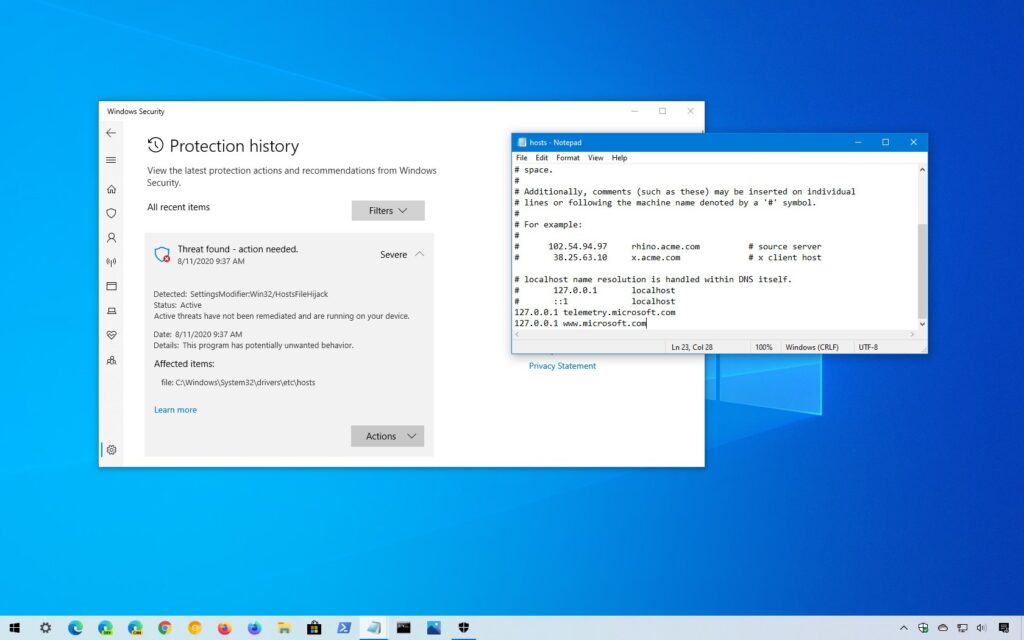
Task: Collapse the Severe threat details chevron
Action: tap(419, 254)
